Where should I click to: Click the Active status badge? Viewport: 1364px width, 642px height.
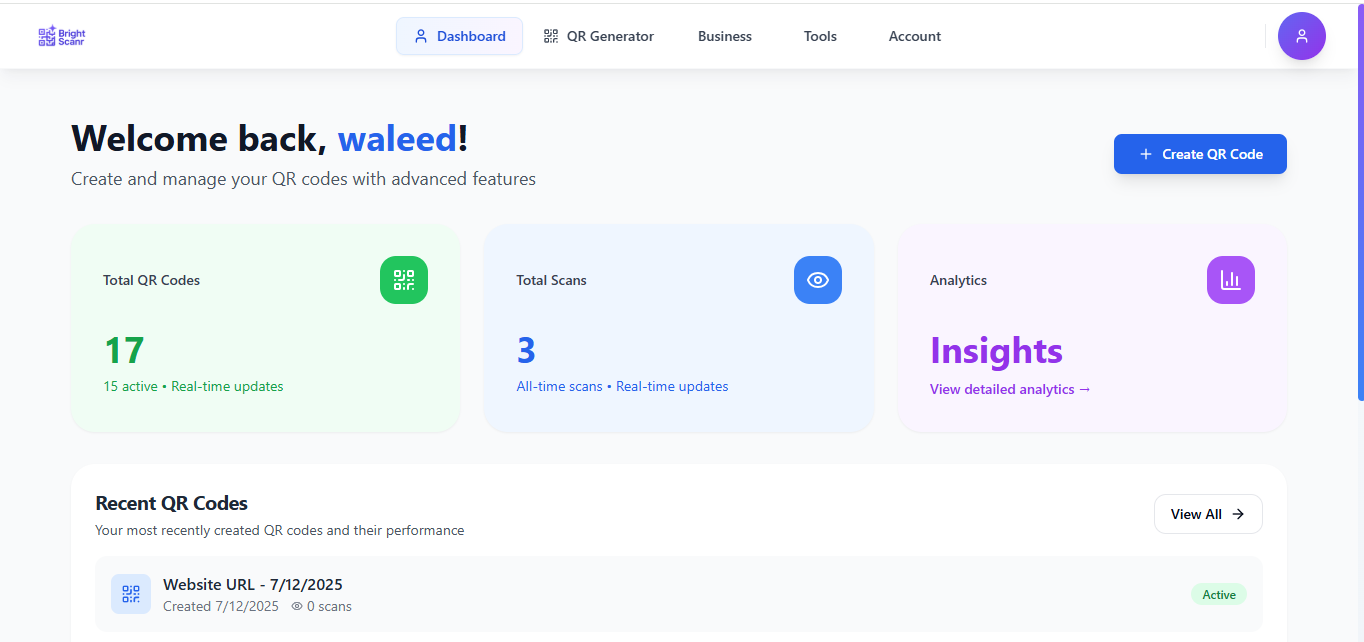pos(1219,594)
